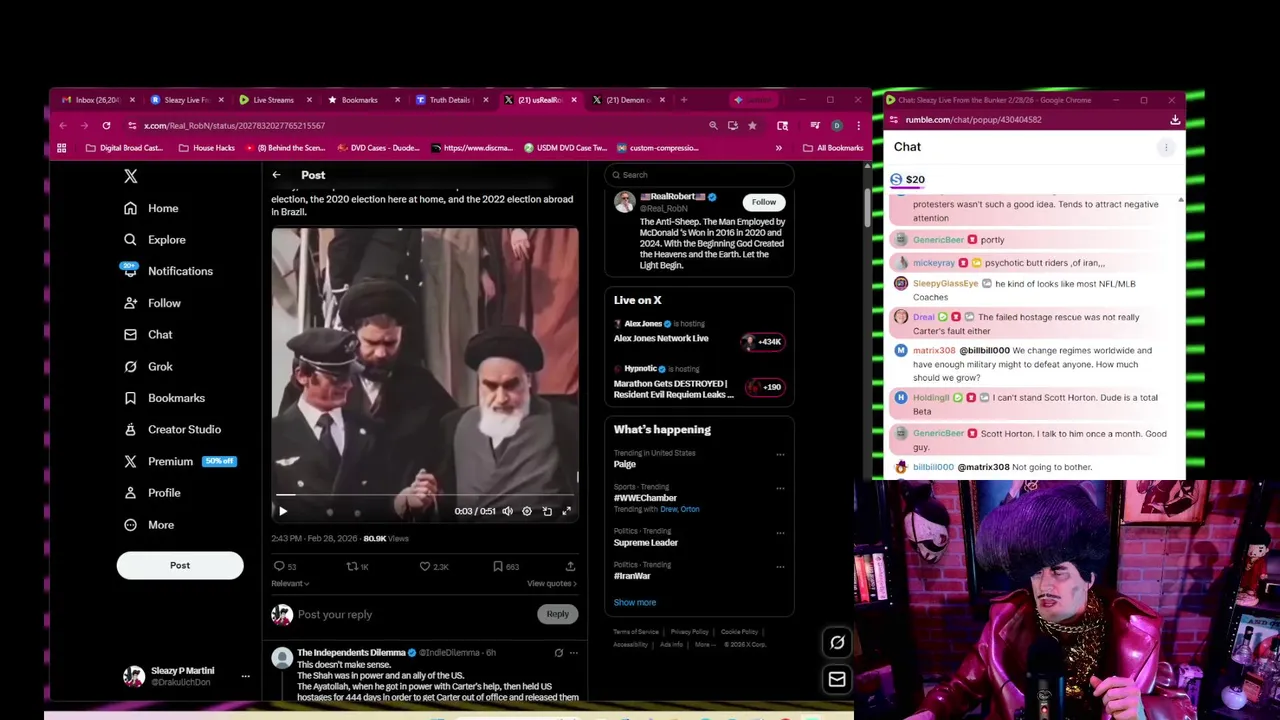The height and width of the screenshot is (720, 1280).
Task: Open the floating messages envelope button
Action: pyautogui.click(x=837, y=680)
